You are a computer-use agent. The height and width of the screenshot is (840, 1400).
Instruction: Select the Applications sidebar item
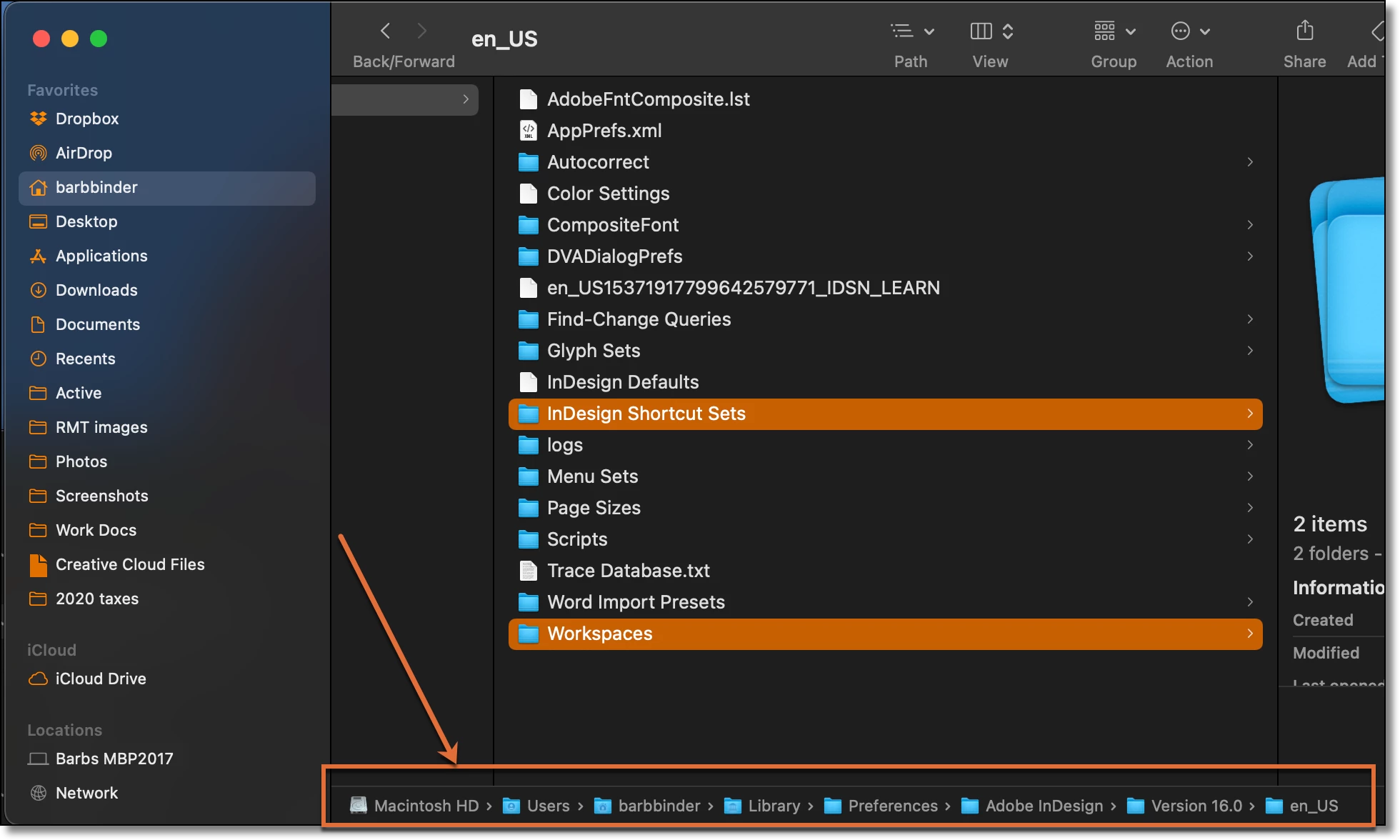point(101,256)
